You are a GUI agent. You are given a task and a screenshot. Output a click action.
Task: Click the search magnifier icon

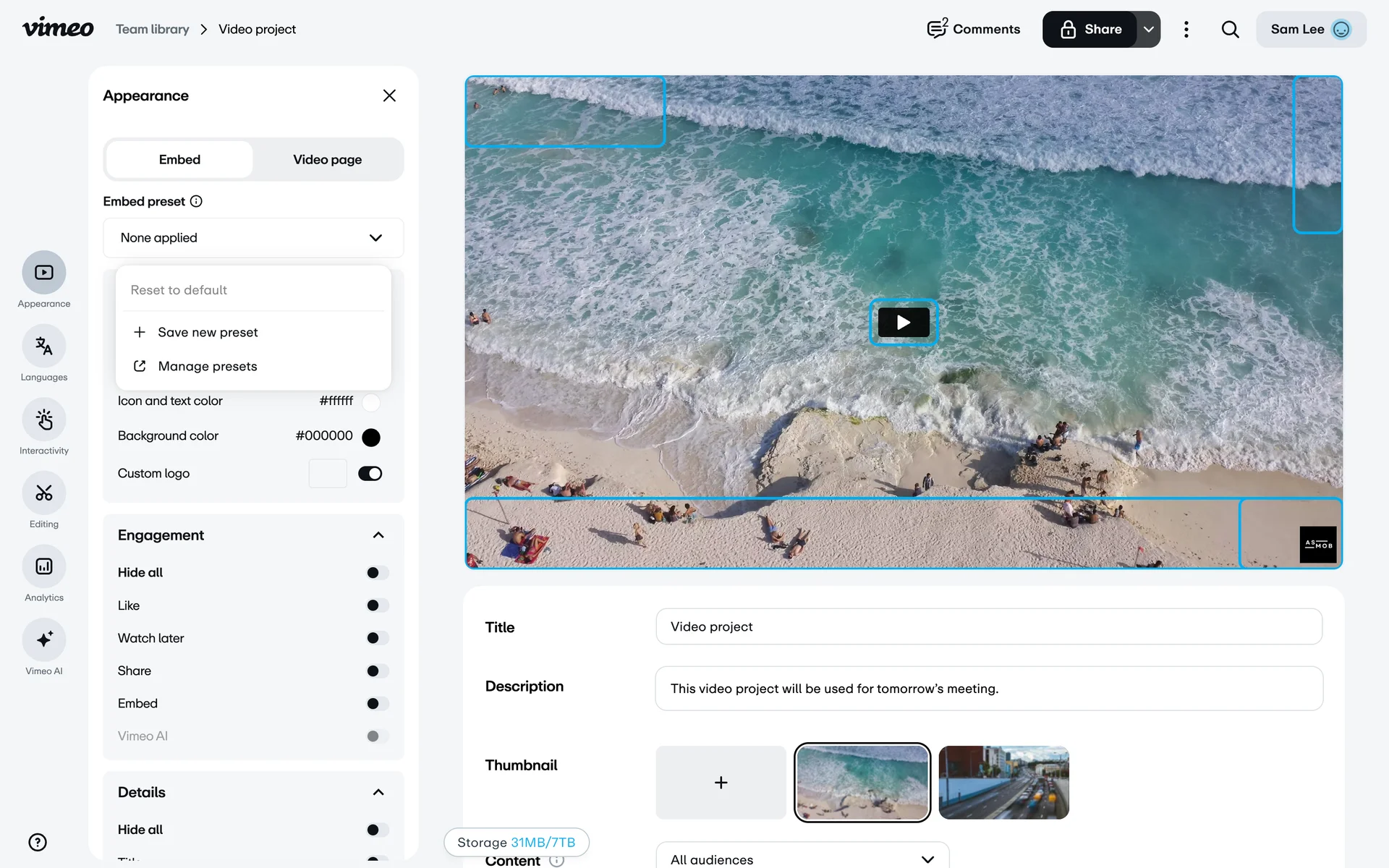point(1230,29)
